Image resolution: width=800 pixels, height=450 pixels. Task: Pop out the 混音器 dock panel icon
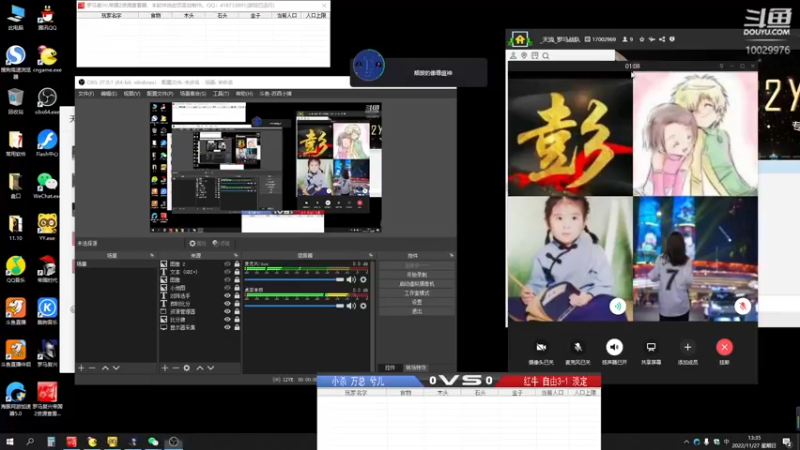[x=370, y=255]
